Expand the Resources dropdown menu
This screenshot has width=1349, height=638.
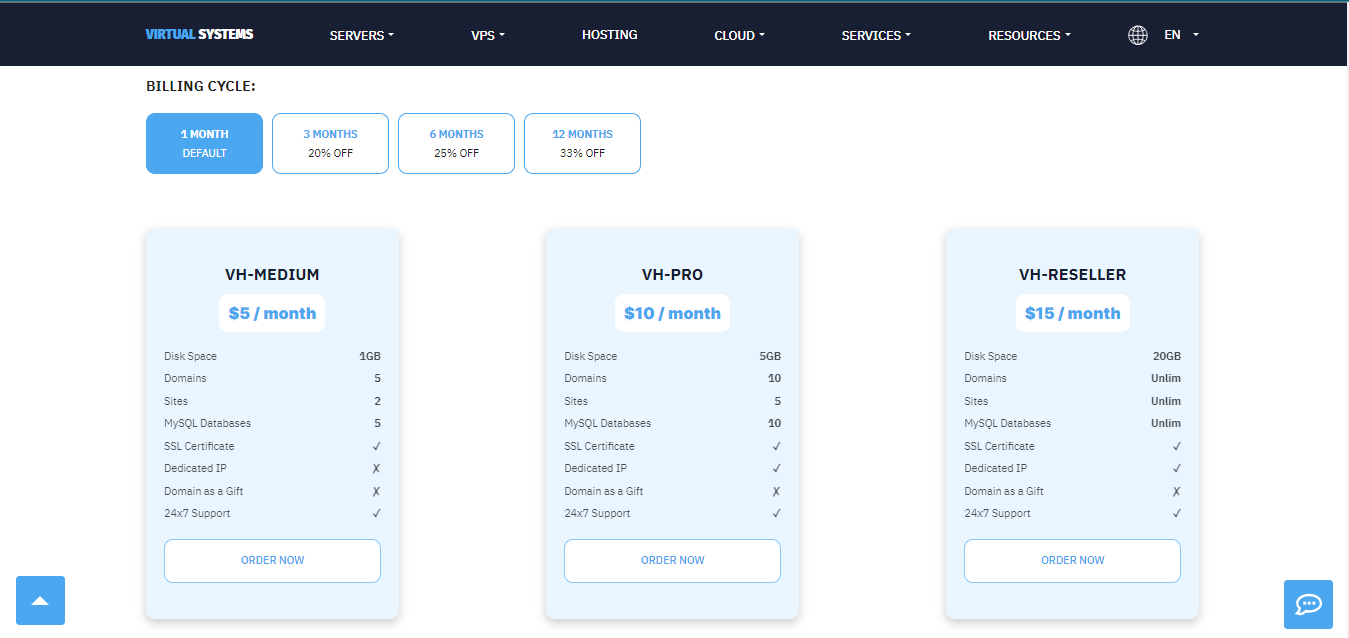[x=1029, y=35]
